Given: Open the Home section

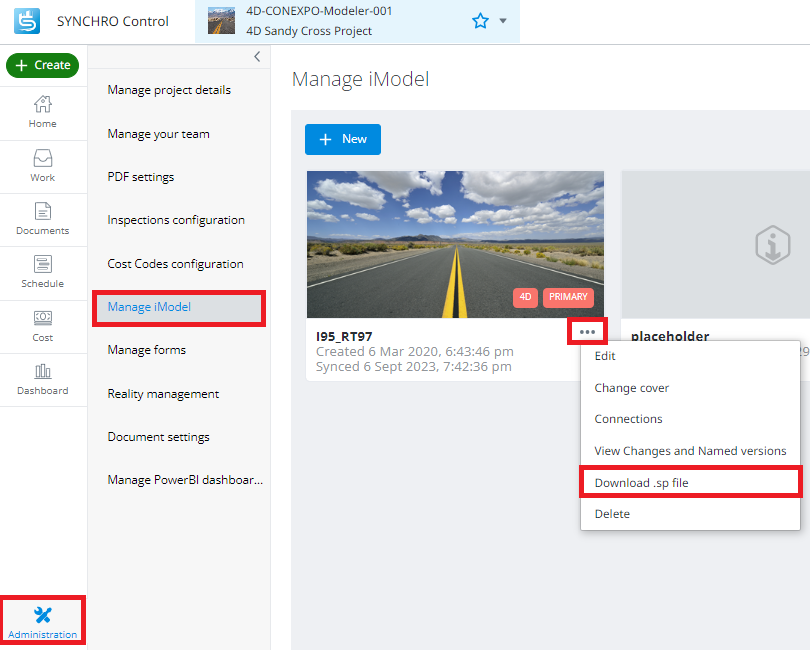Looking at the screenshot, I should click(43, 112).
